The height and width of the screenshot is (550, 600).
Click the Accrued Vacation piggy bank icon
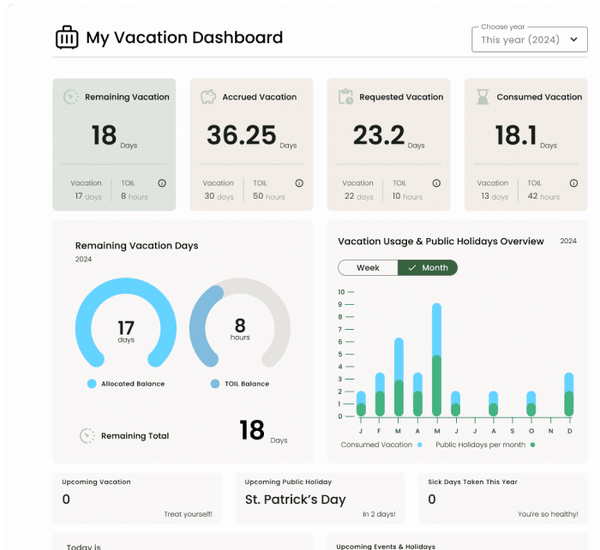(x=208, y=97)
